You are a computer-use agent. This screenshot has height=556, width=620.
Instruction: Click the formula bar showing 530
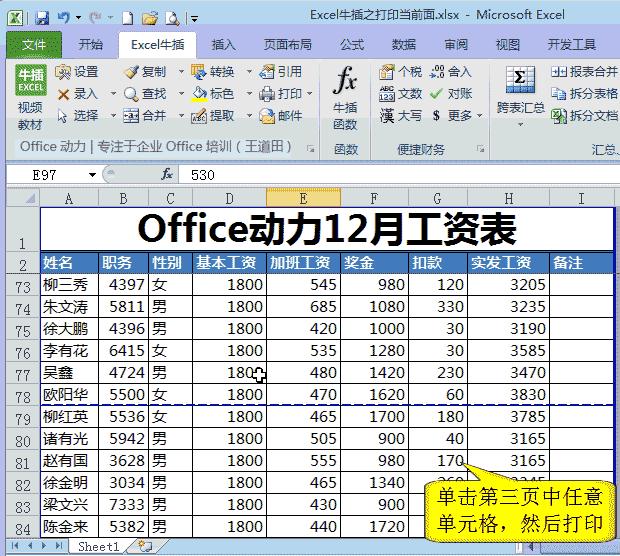click(399, 175)
